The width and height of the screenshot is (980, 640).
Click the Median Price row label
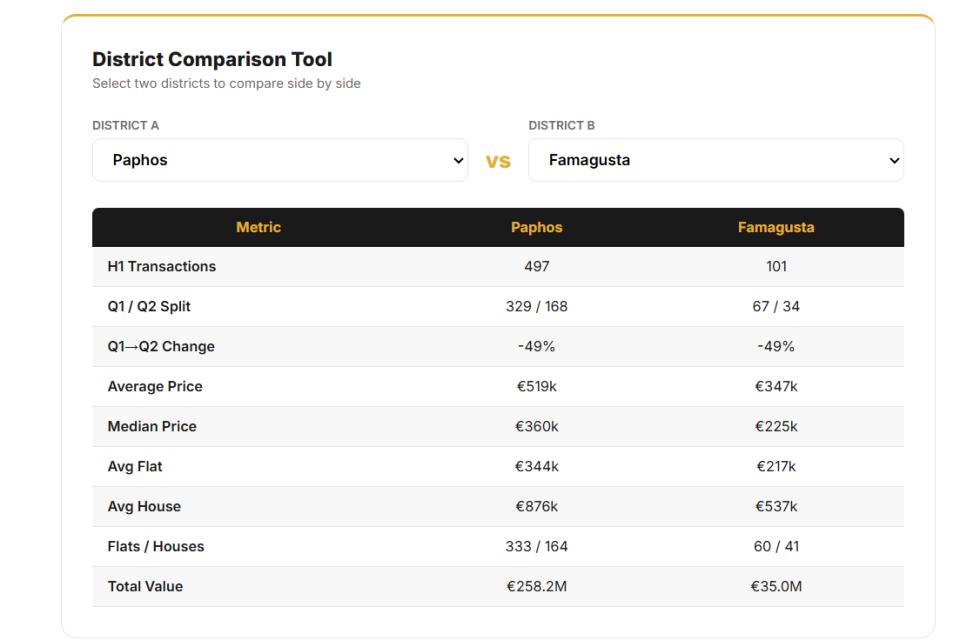pos(152,426)
